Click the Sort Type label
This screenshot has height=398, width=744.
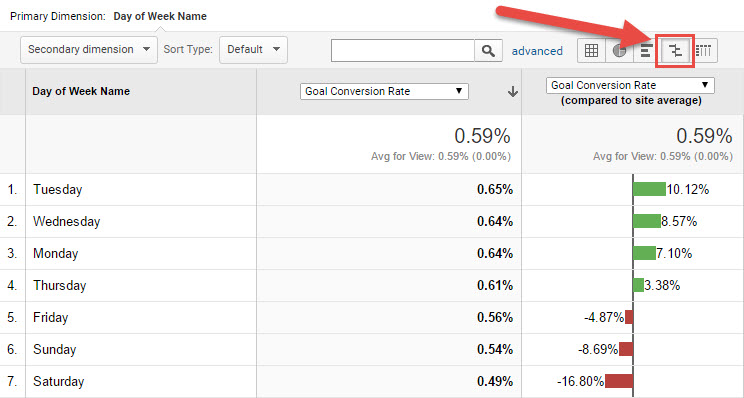[188, 49]
